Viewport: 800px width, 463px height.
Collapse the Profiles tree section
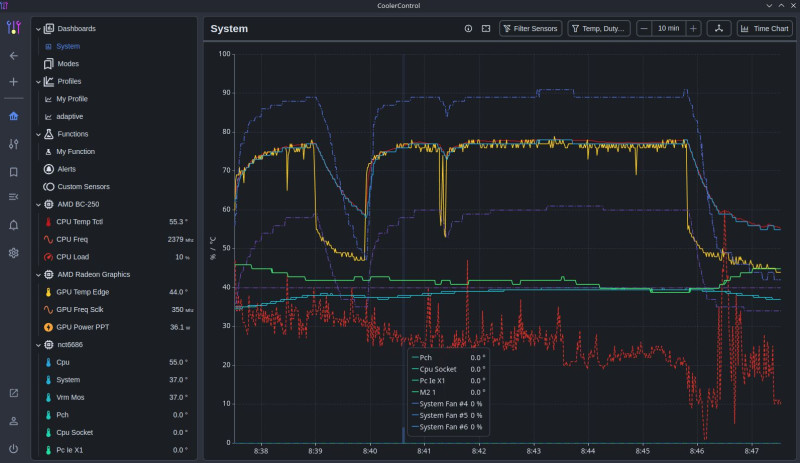37,81
